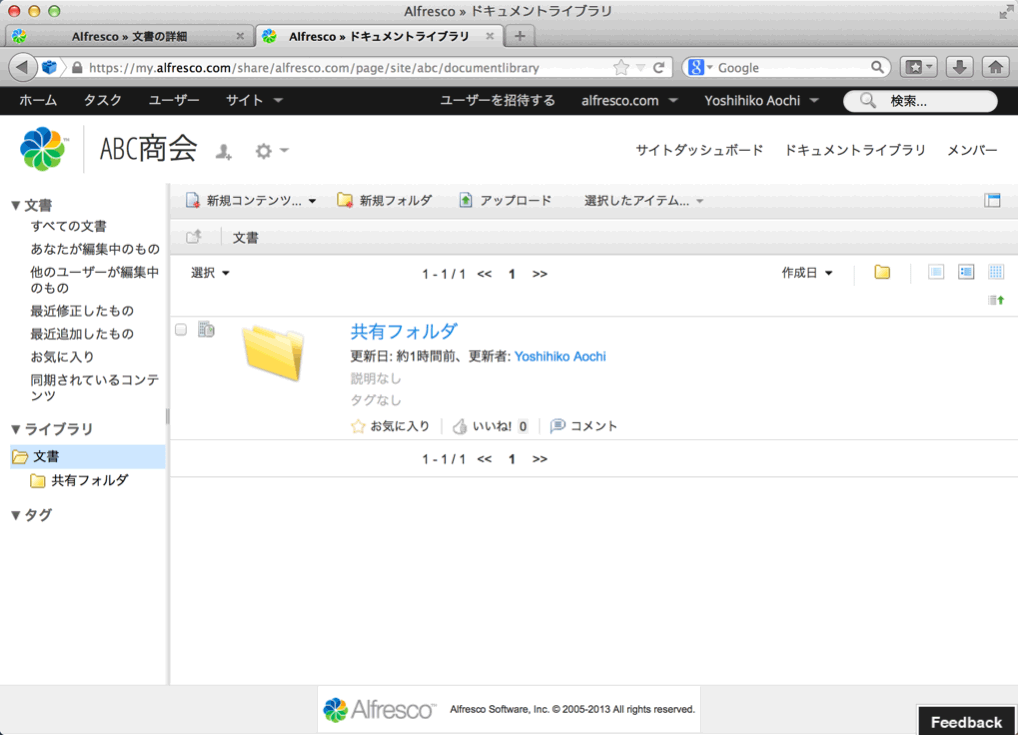
Task: Toggle the panel display icon at toolbar right
Action: point(992,201)
